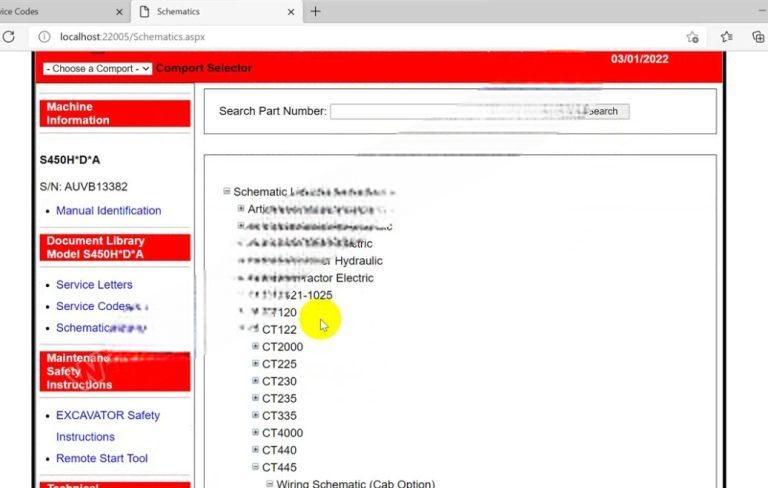Select the CT335 tree item

coord(279,415)
